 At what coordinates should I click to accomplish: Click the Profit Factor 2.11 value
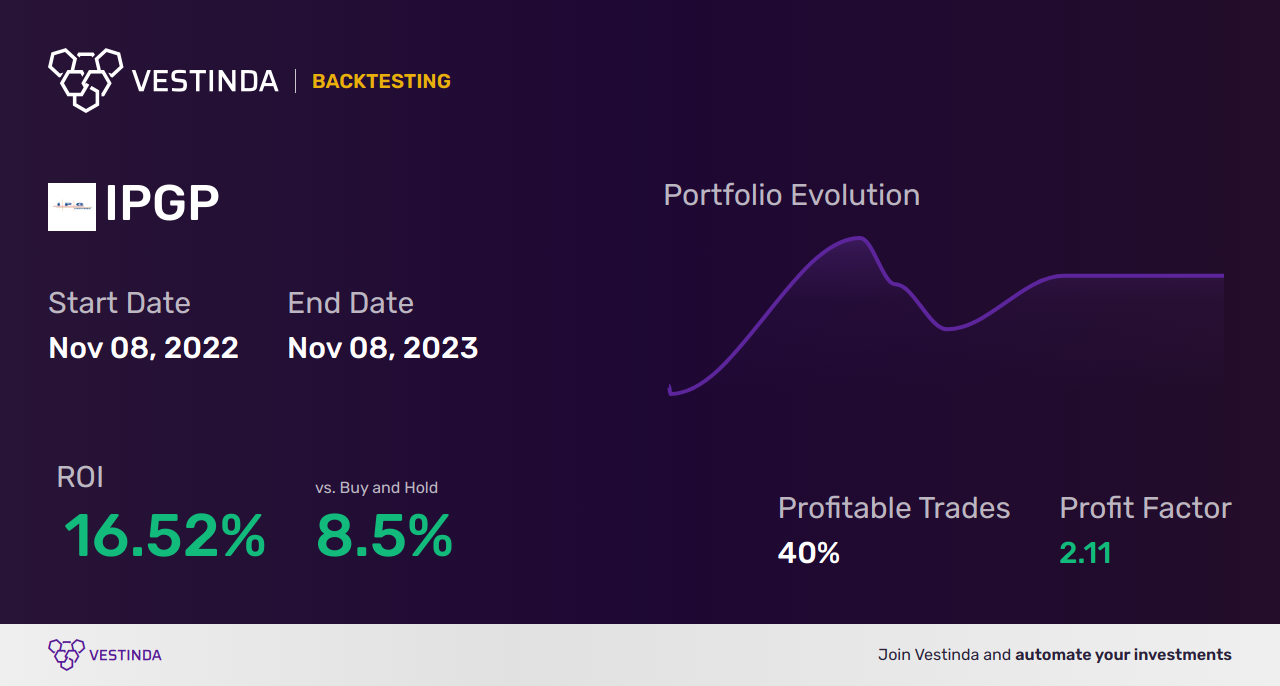(1085, 552)
